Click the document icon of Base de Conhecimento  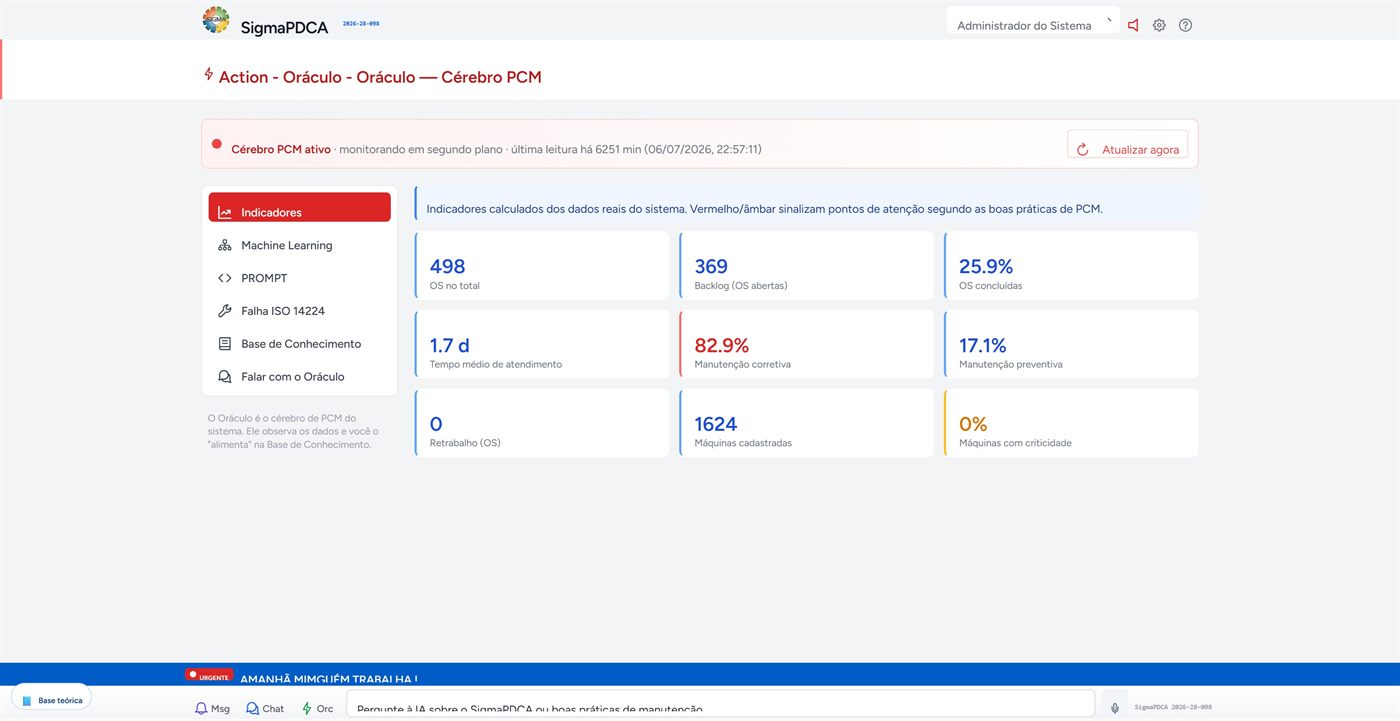point(225,344)
